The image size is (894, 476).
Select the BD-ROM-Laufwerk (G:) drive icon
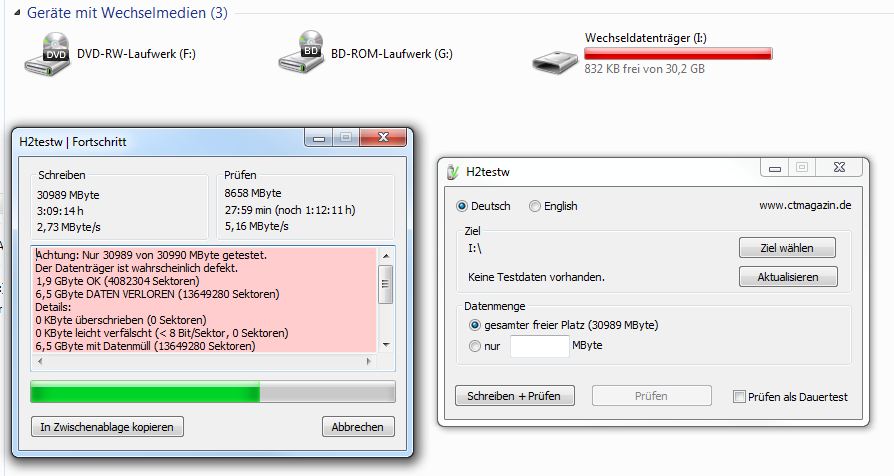click(301, 52)
